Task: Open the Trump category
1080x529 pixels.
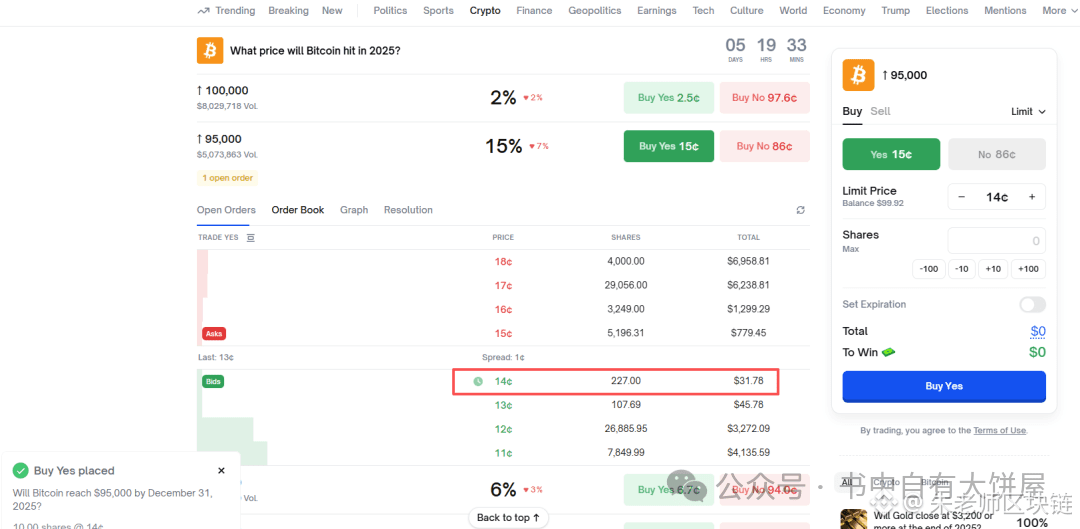Action: (895, 10)
